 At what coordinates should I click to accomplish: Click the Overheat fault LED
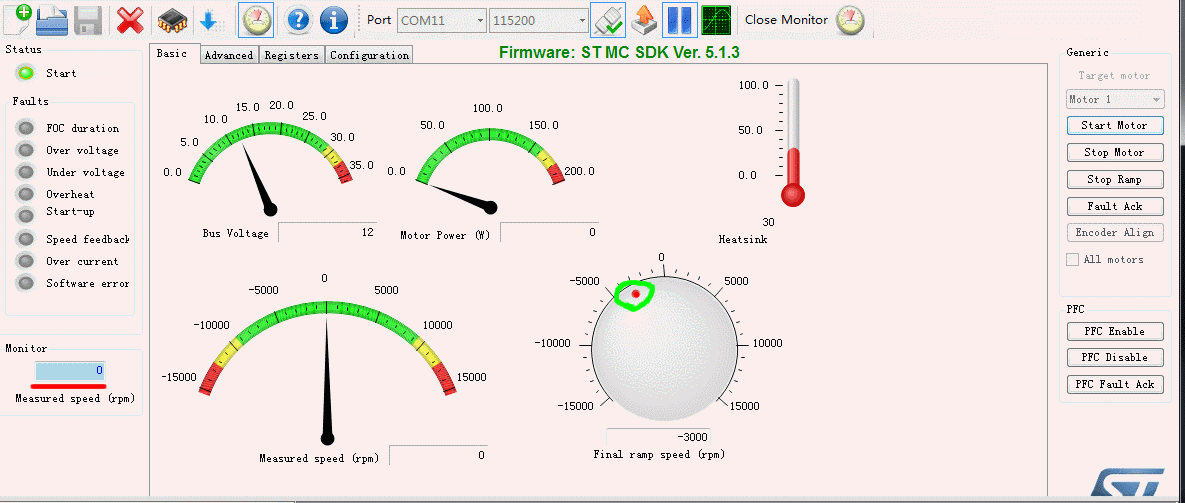click(26, 193)
